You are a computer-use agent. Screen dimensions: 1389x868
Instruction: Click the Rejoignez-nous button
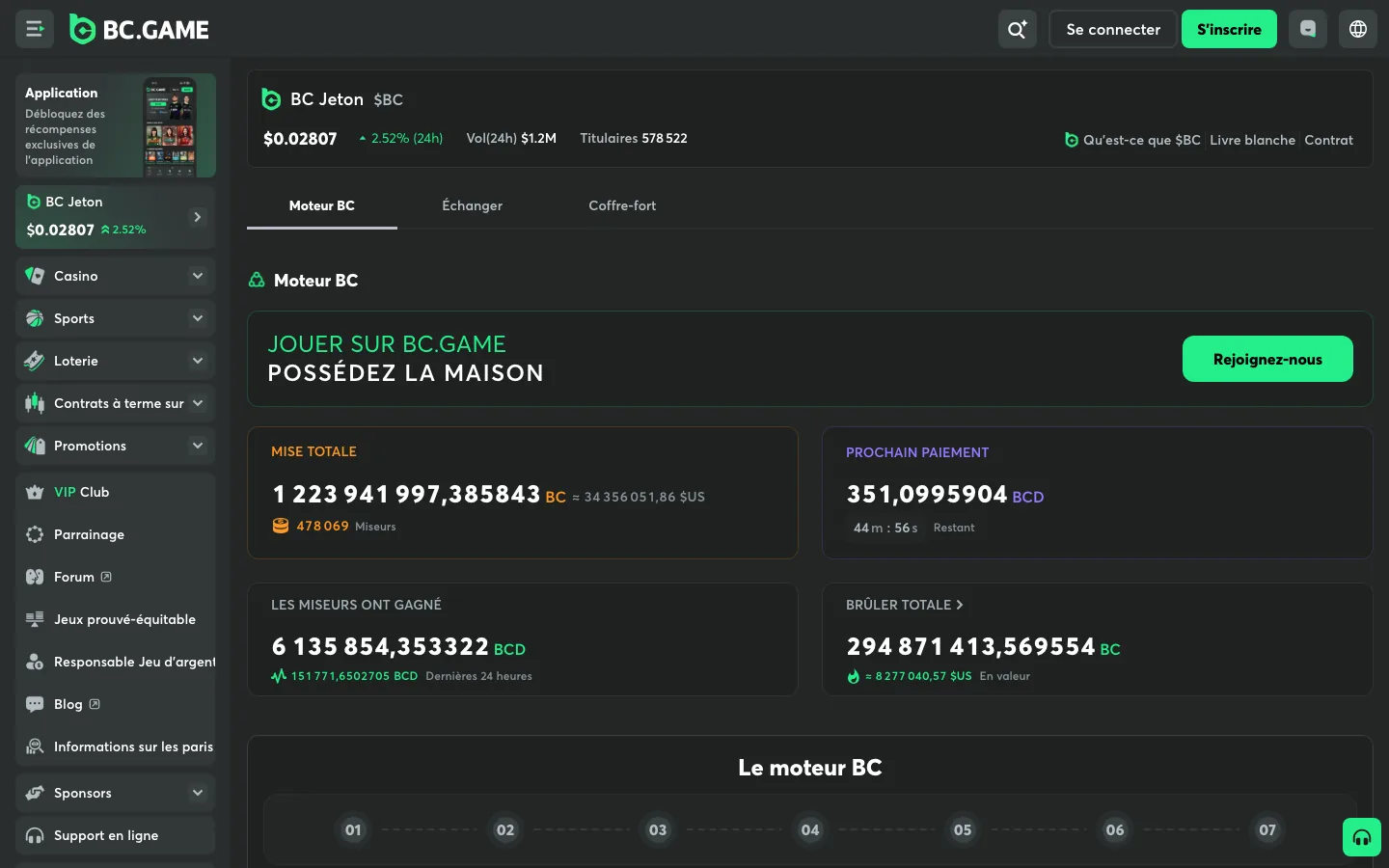click(x=1267, y=359)
